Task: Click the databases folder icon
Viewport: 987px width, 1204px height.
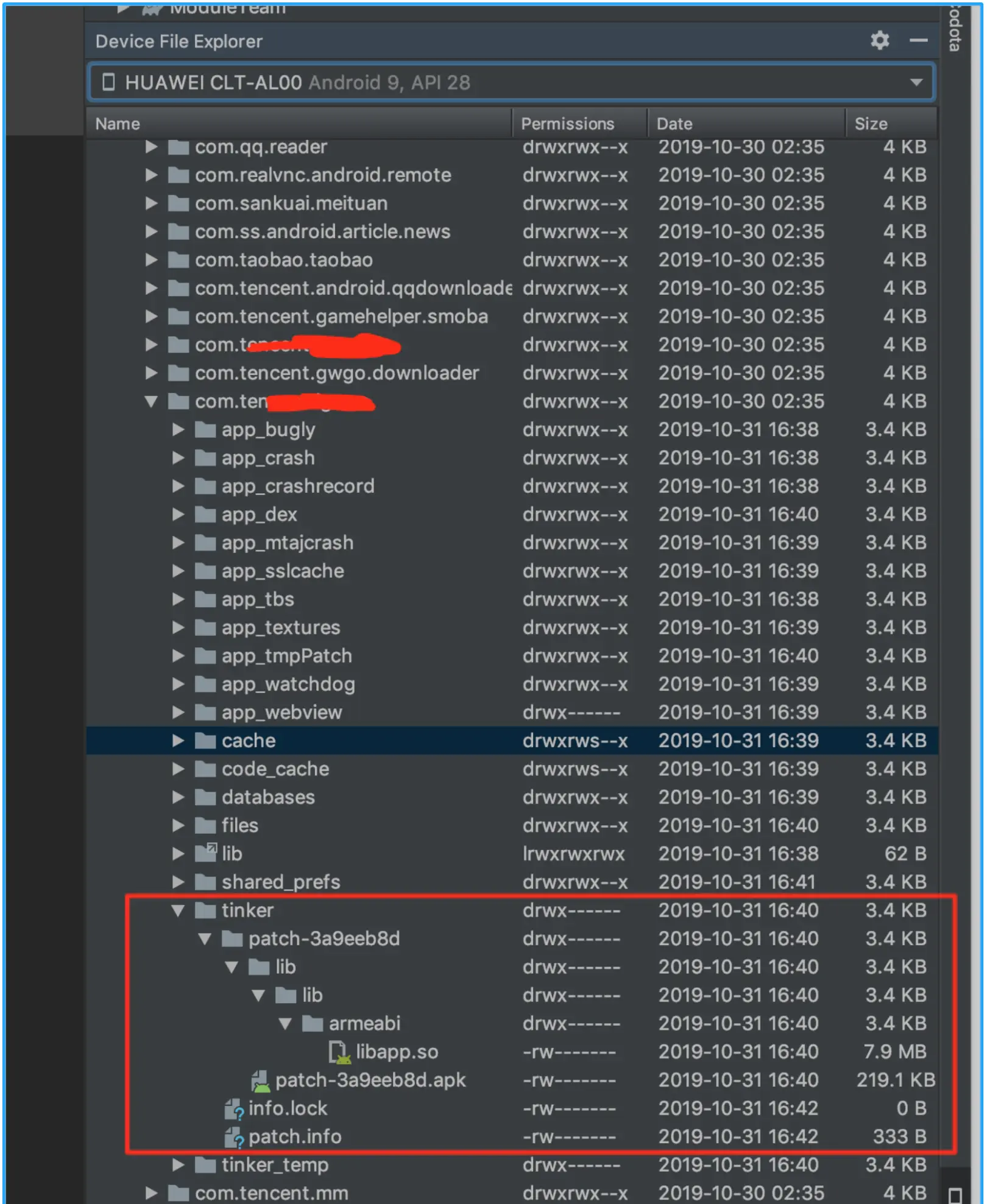Action: click(x=205, y=797)
